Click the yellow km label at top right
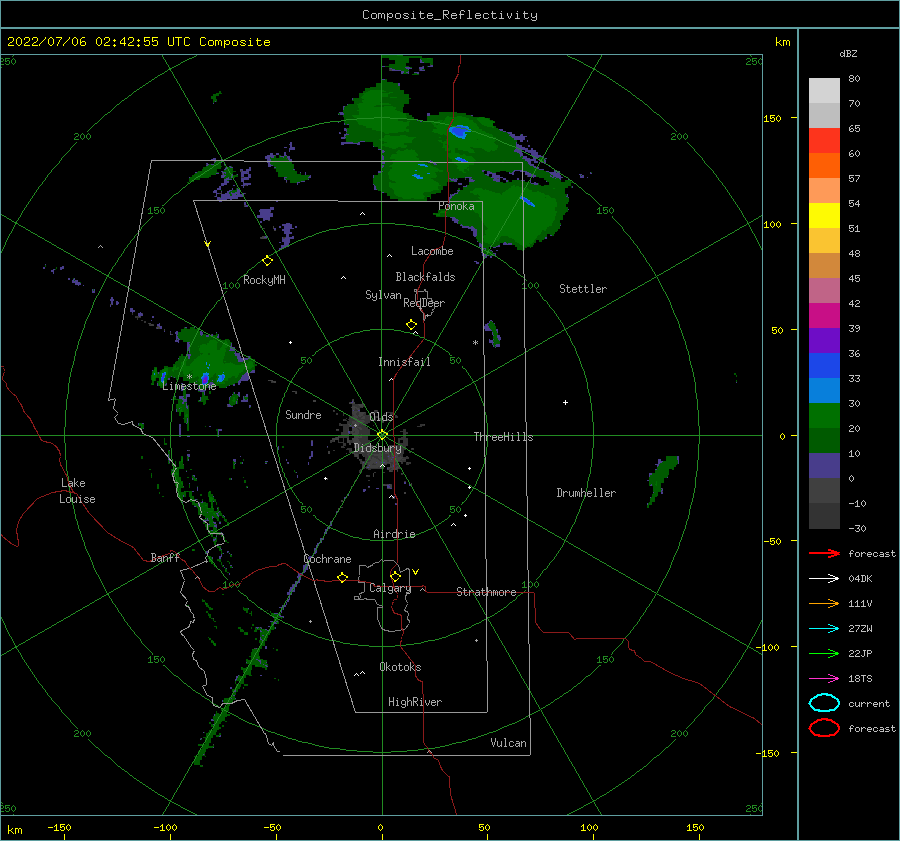The height and width of the screenshot is (841, 900). (783, 42)
